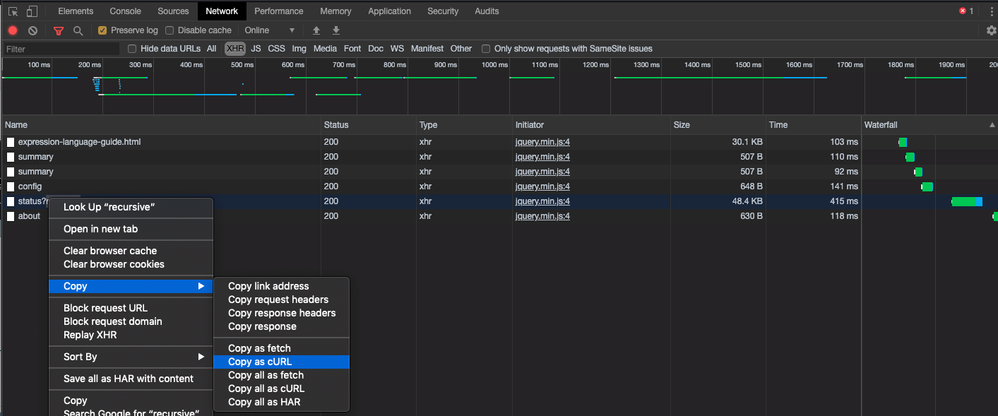The height and width of the screenshot is (416, 998).
Task: Toggle device toolbar icon
Action: tap(32, 11)
